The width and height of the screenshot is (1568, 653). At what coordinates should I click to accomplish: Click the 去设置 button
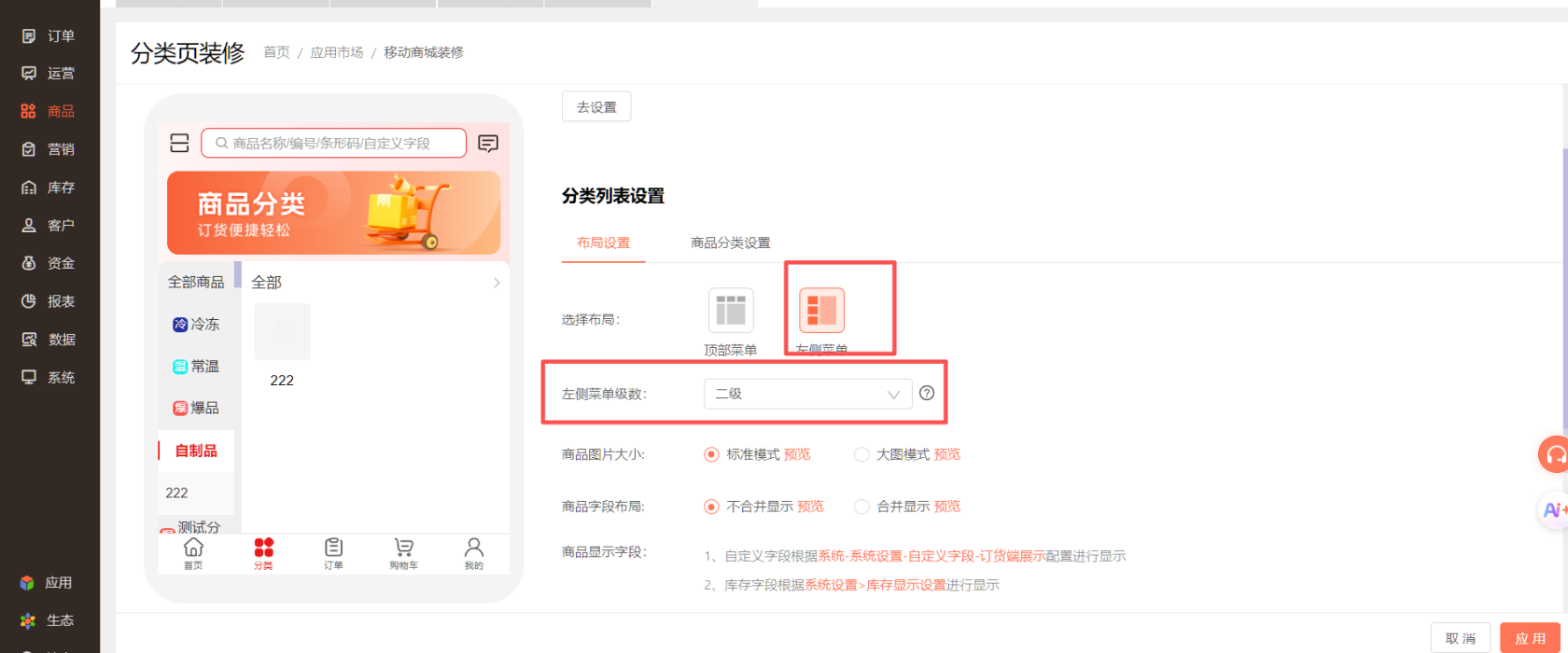[x=596, y=106]
